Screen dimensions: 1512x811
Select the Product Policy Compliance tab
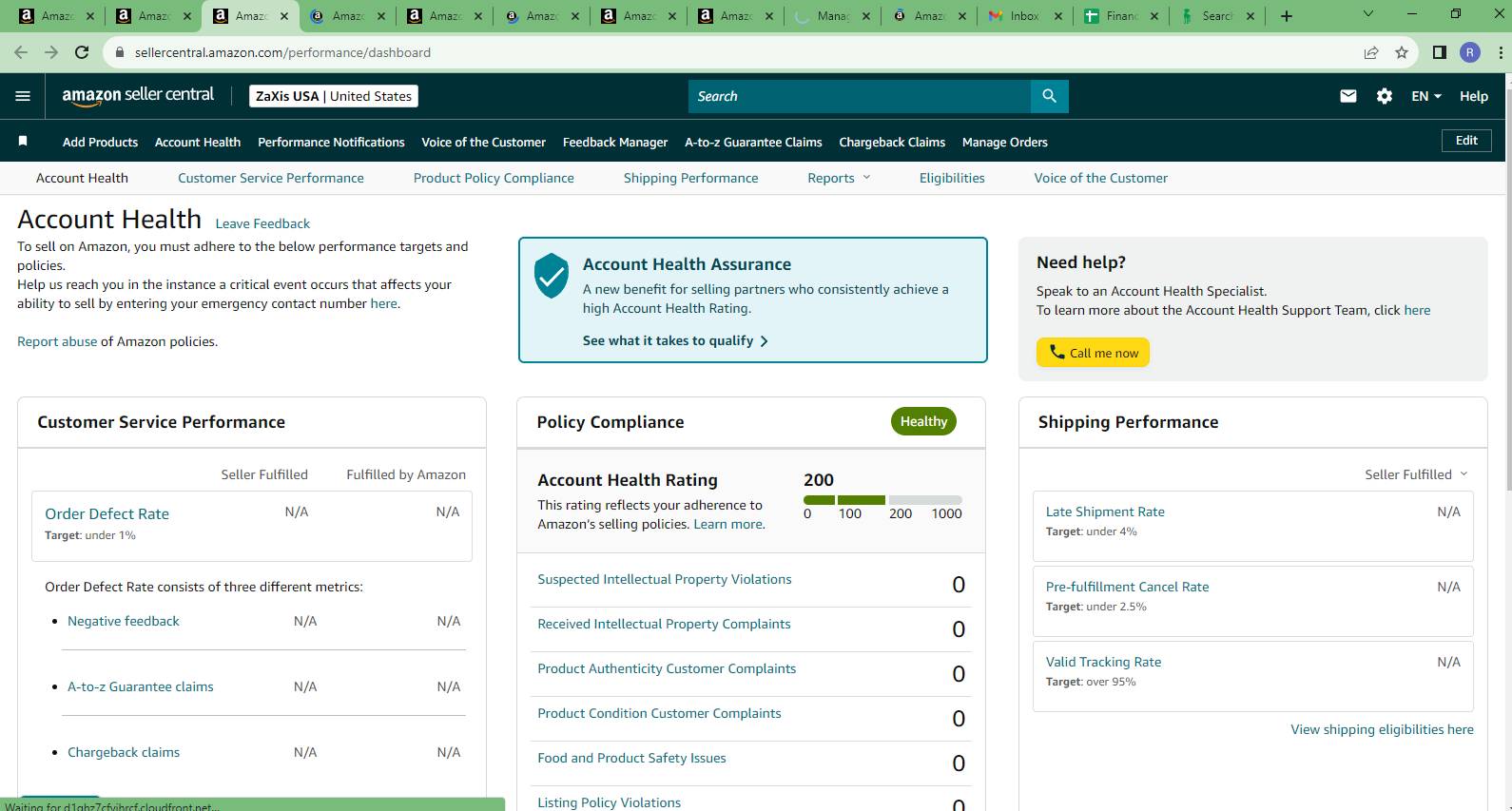click(494, 178)
